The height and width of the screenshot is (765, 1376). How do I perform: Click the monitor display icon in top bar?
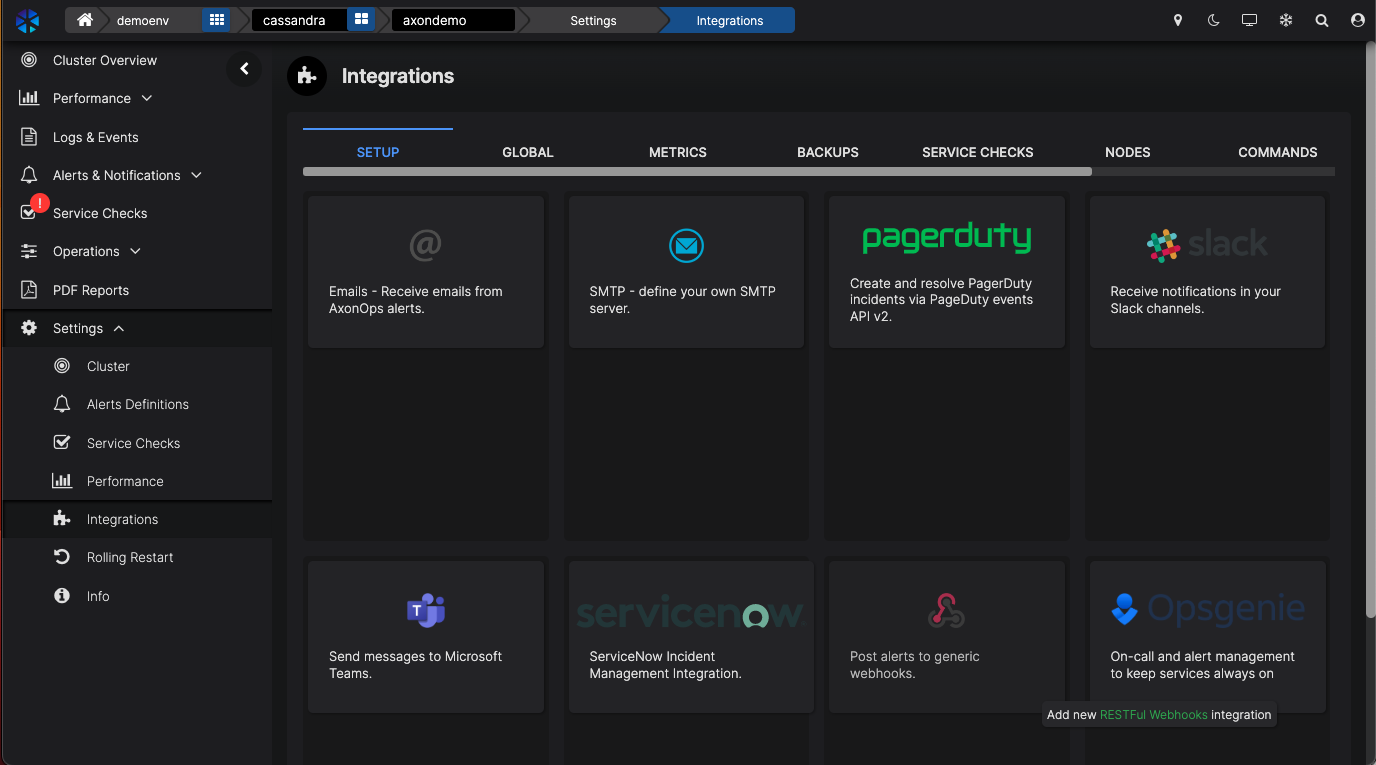click(1249, 20)
